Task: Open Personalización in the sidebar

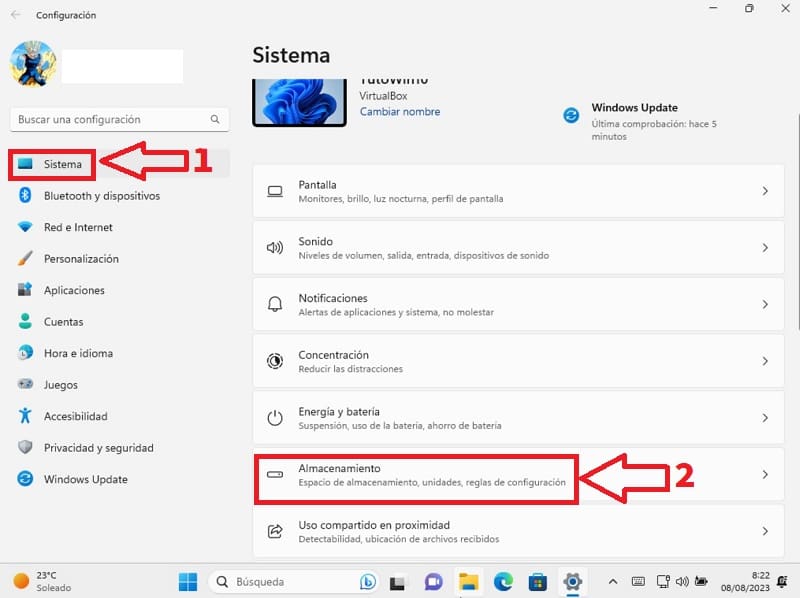Action: 81,259
